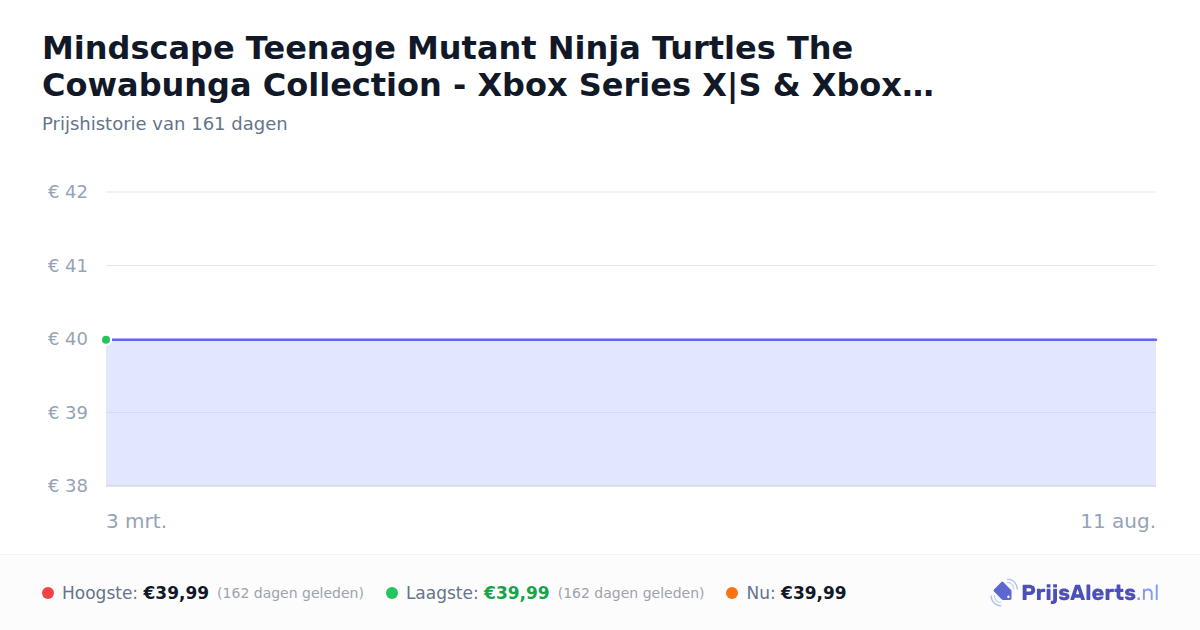1200x630 pixels.
Task: Select the € 41 axis label
Action: click(68, 266)
